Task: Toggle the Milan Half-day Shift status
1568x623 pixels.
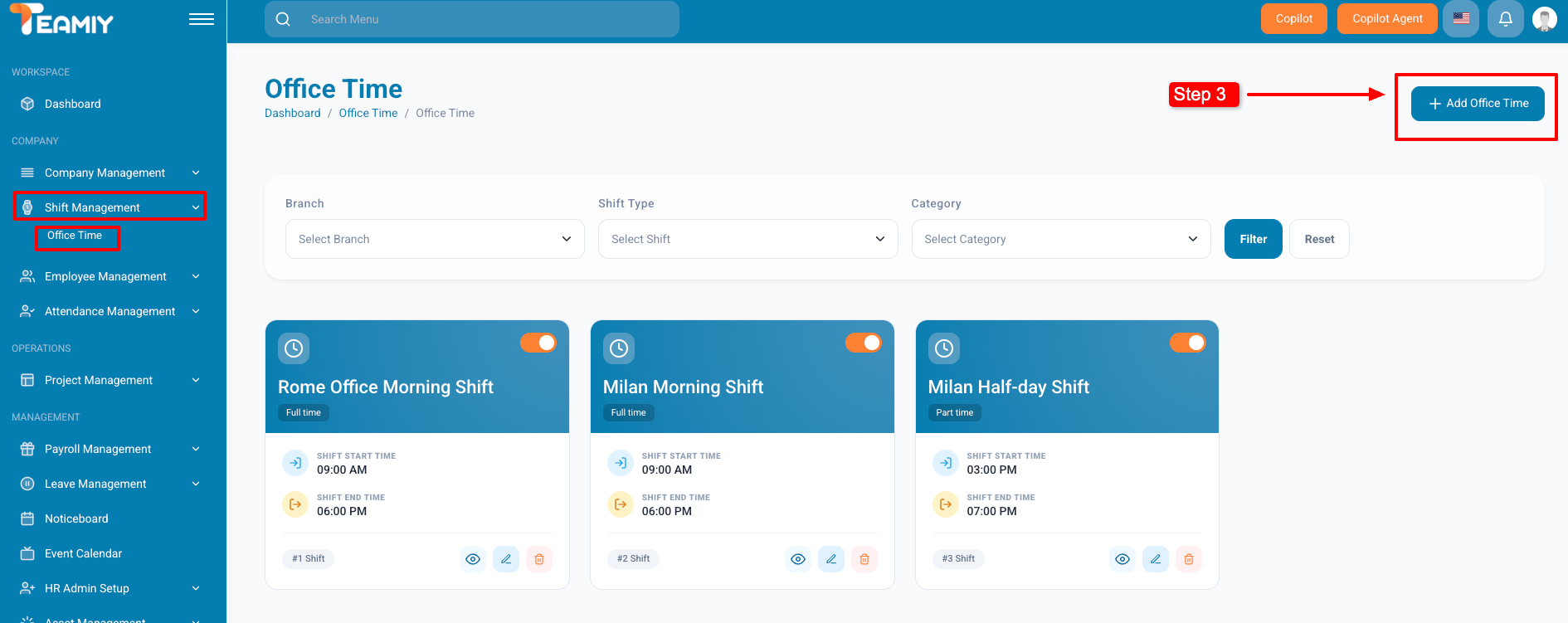Action: pos(1188,343)
